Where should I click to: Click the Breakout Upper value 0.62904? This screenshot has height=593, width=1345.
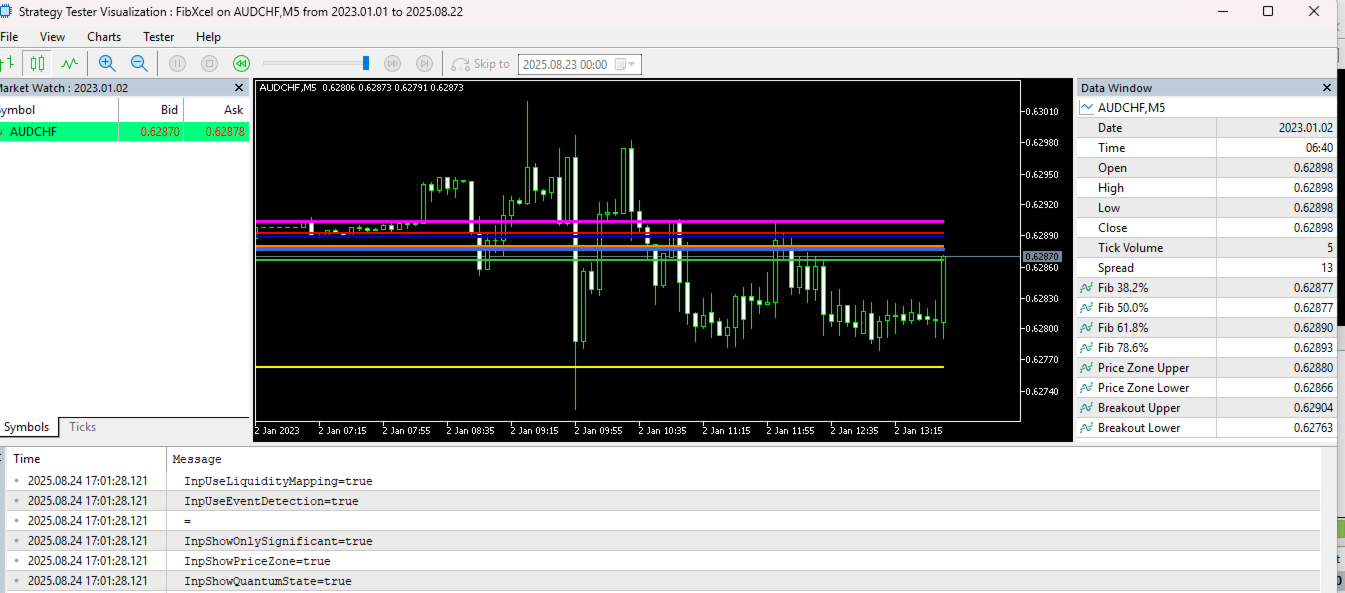coord(1313,408)
